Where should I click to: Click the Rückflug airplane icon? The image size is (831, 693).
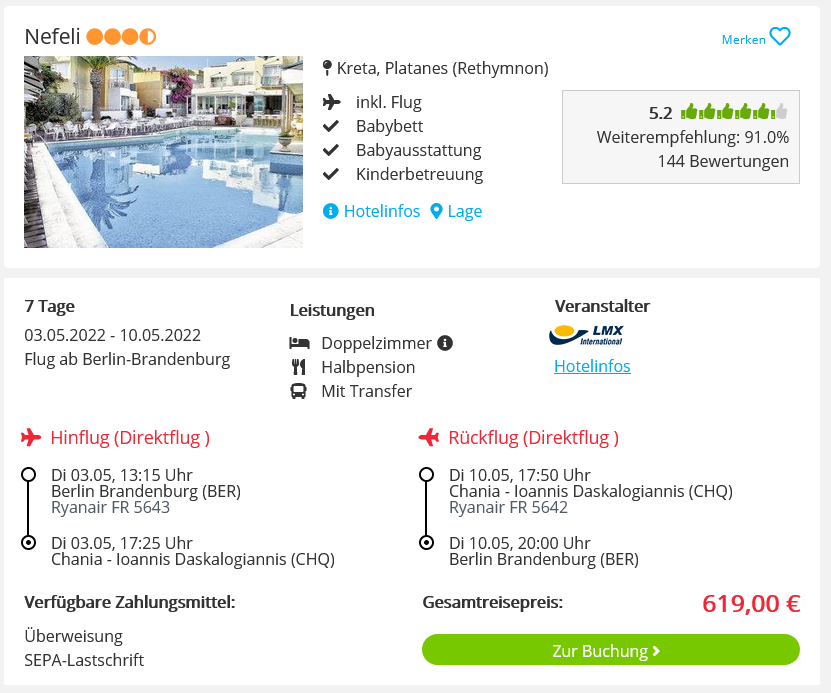[x=429, y=438]
